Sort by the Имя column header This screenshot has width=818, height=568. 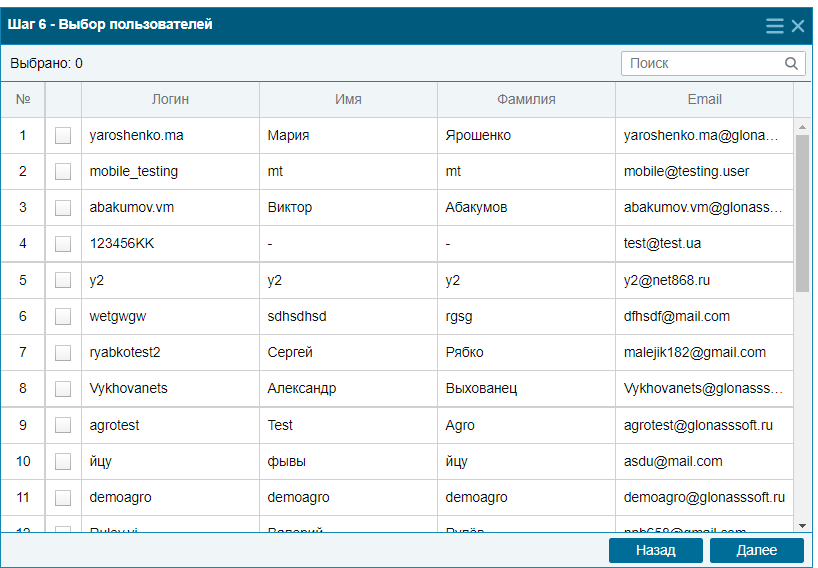click(348, 100)
